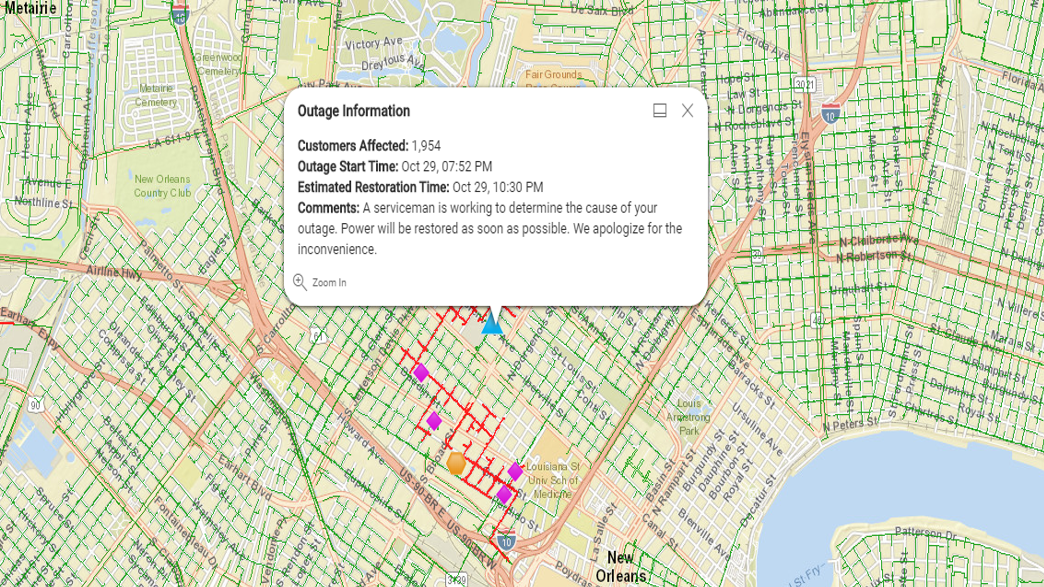
Task: Select magenta diamond beside Louisiana St Univ label
Action: coord(515,471)
